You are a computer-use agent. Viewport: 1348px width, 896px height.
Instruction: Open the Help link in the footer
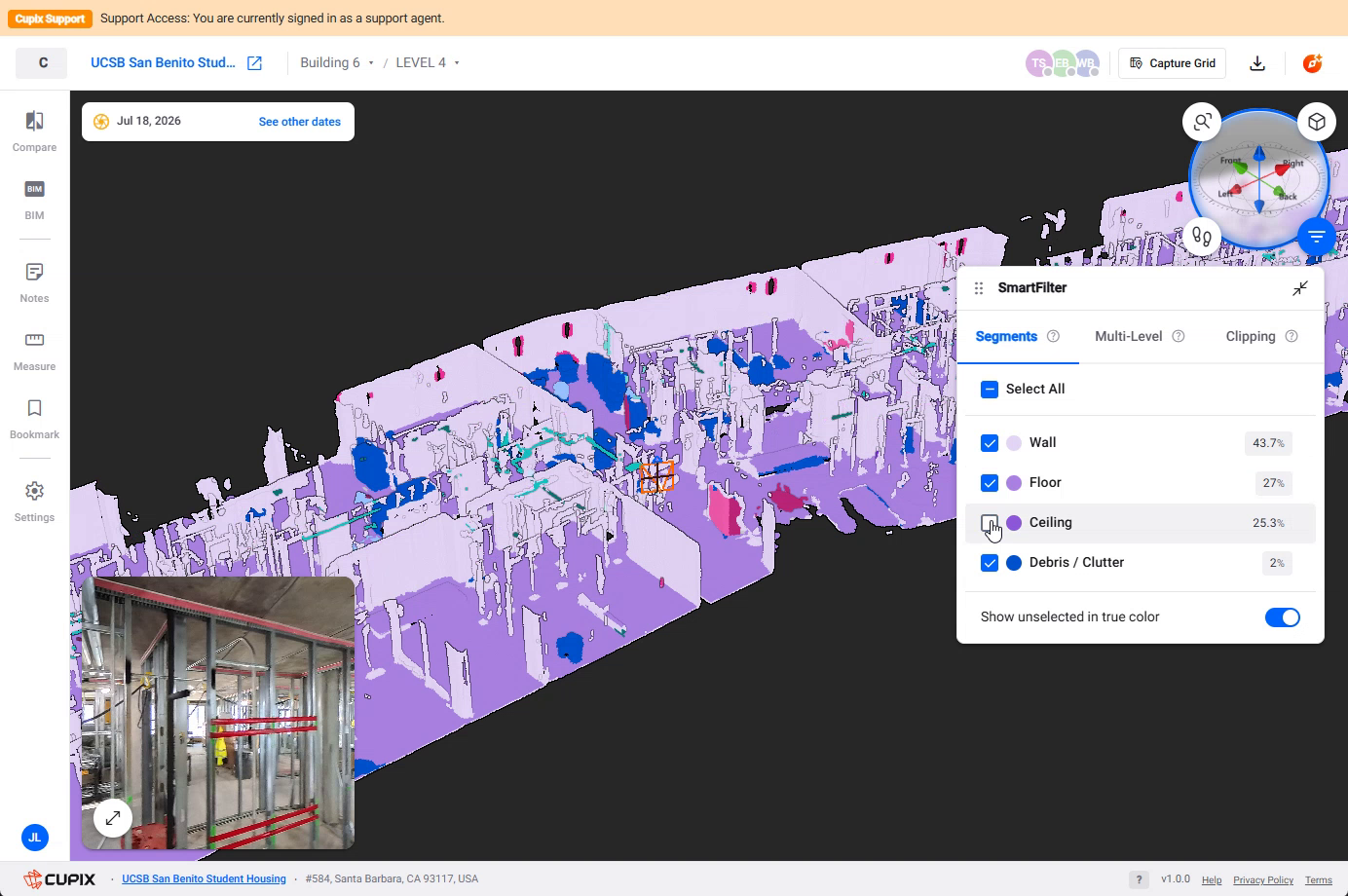pos(1212,880)
